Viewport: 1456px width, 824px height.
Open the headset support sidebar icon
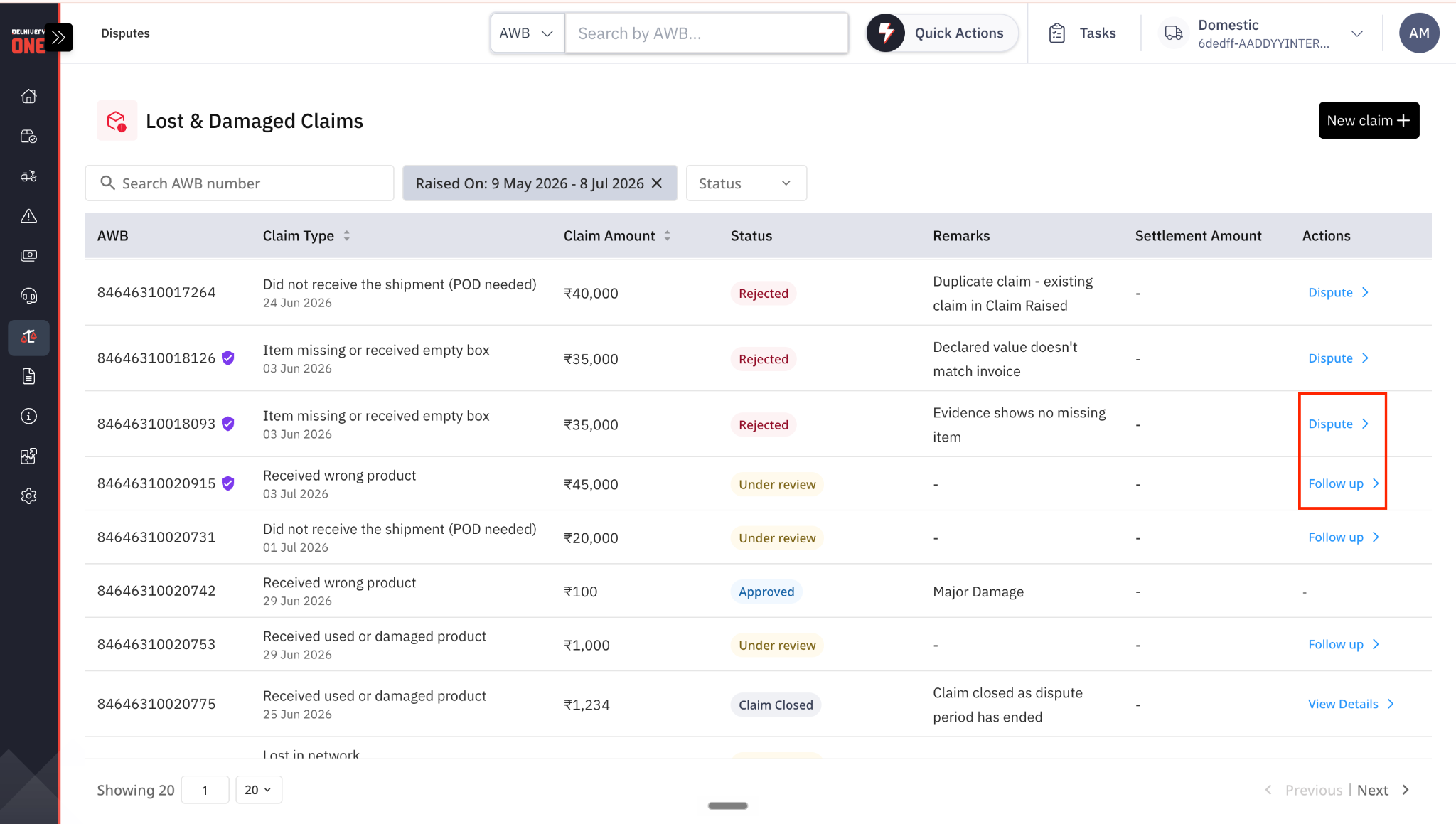(28, 296)
